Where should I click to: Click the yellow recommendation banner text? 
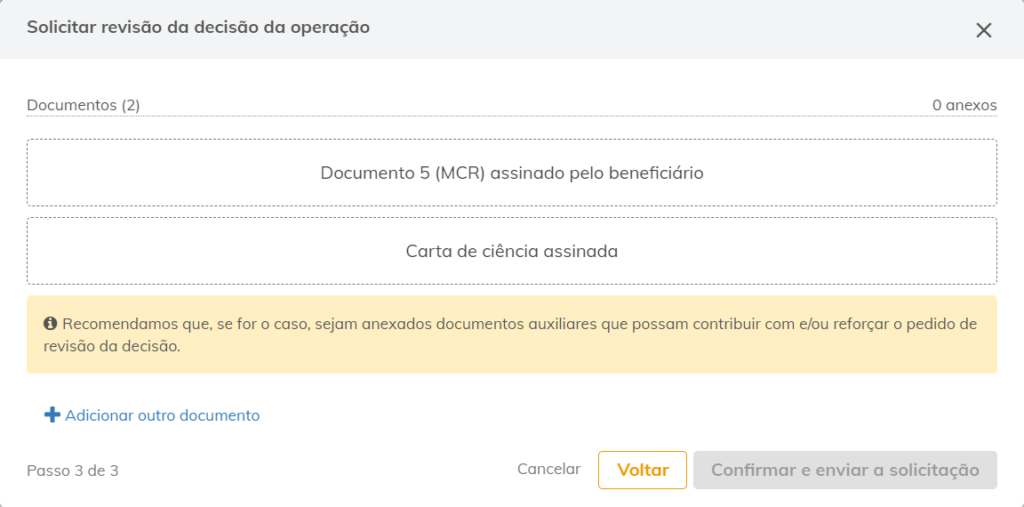pos(512,335)
